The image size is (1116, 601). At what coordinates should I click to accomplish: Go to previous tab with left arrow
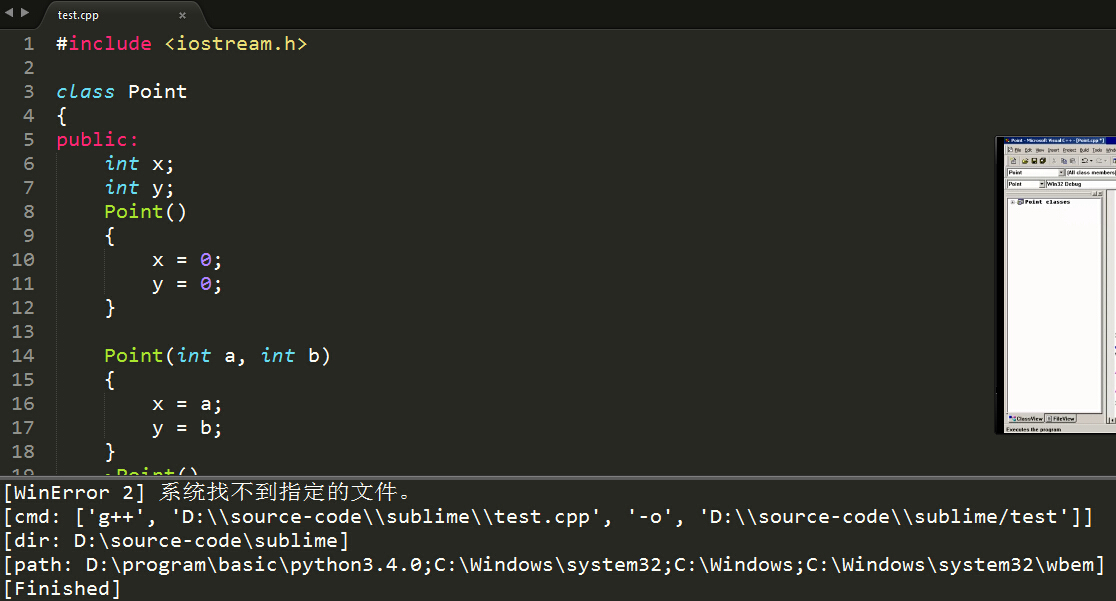pyautogui.click(x=9, y=12)
